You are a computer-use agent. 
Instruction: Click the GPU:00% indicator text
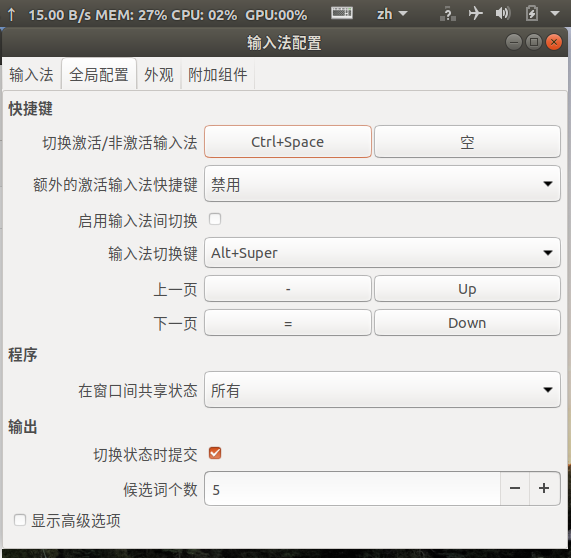[276, 15]
